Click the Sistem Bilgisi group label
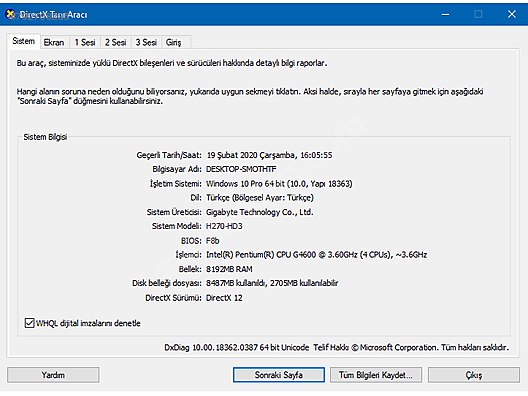The image size is (528, 396). point(45,137)
